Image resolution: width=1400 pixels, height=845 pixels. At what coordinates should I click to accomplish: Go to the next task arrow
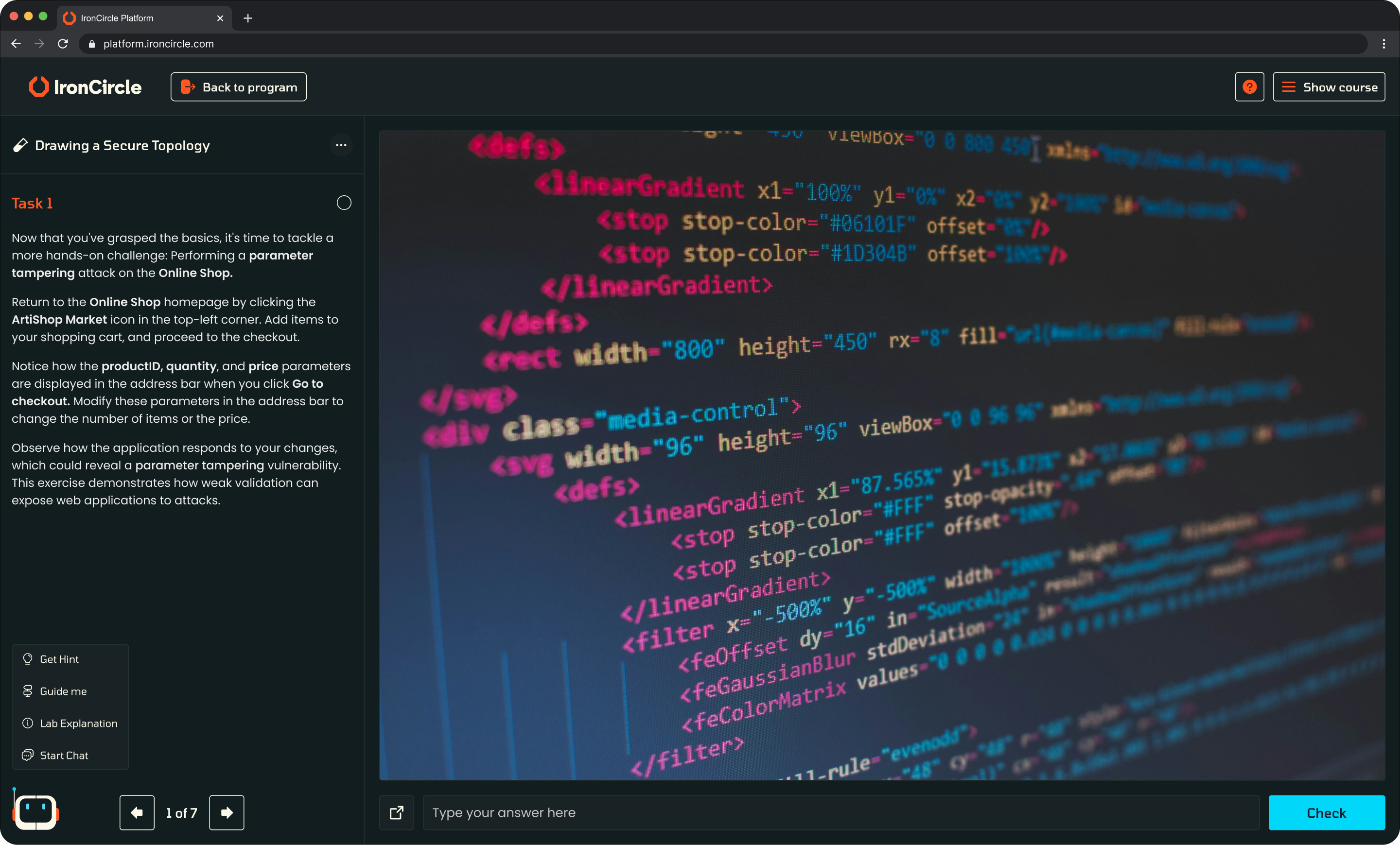point(226,812)
